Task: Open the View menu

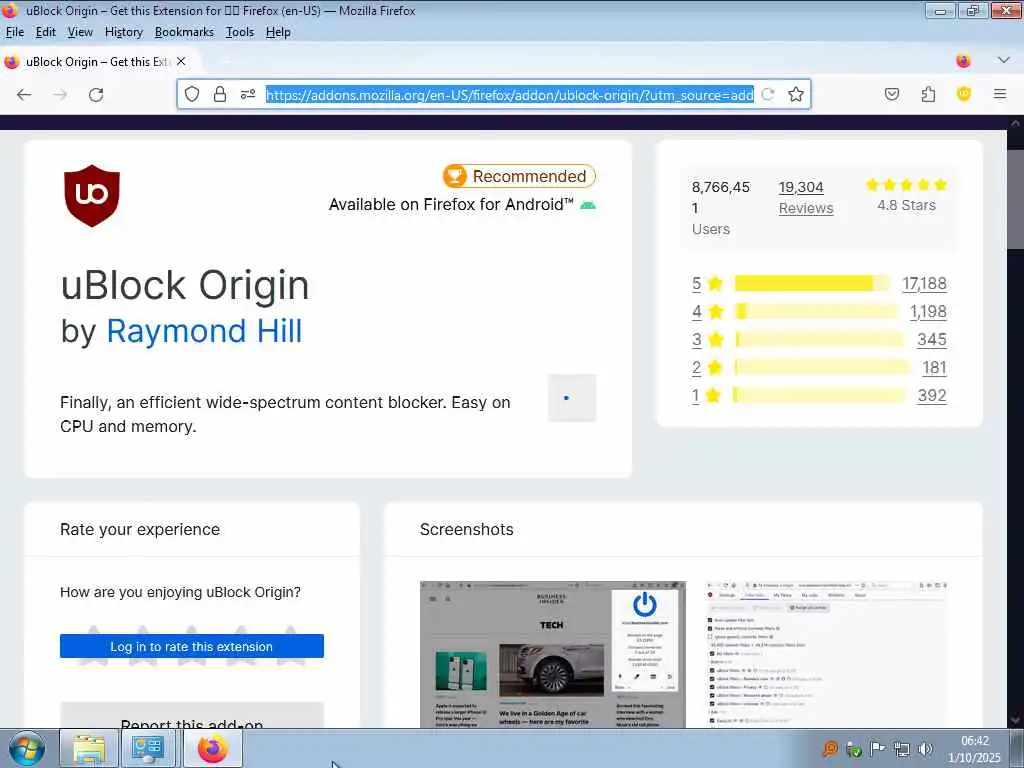Action: [x=80, y=32]
